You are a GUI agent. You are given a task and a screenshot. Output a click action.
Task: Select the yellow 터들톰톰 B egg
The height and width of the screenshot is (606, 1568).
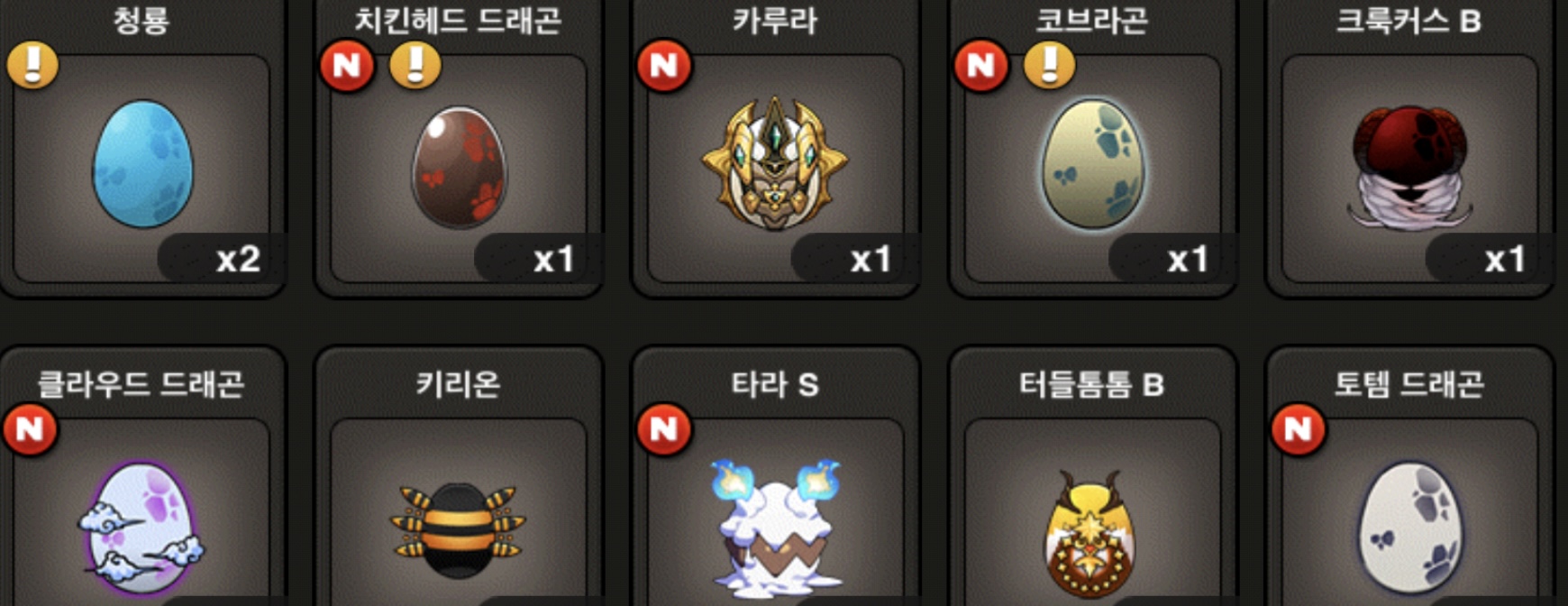pos(1090,534)
